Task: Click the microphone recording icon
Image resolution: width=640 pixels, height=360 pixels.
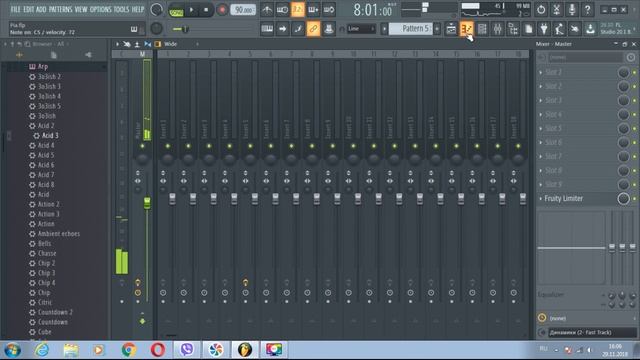Action: 572,10
